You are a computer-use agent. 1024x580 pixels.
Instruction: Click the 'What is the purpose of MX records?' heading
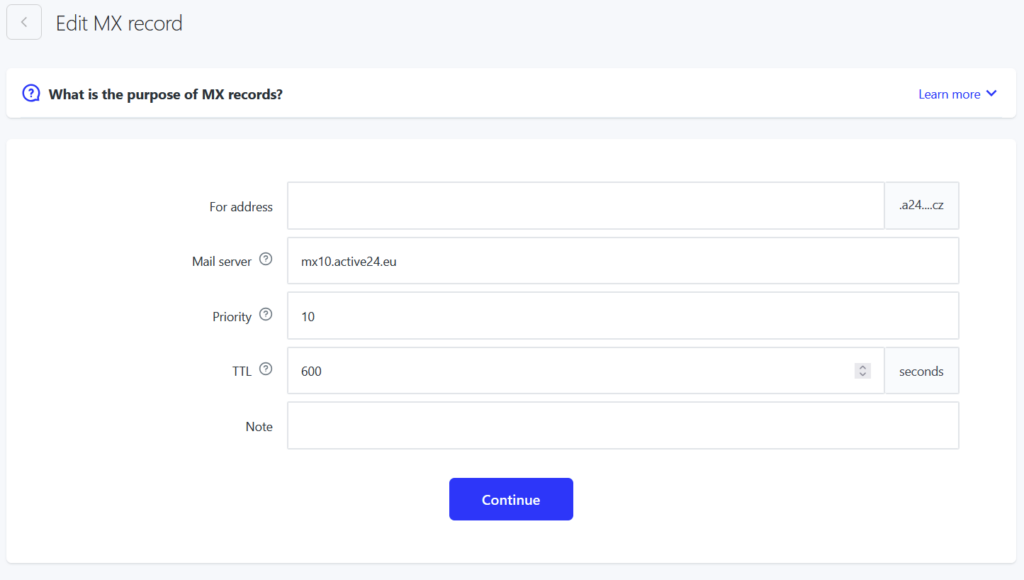166,94
